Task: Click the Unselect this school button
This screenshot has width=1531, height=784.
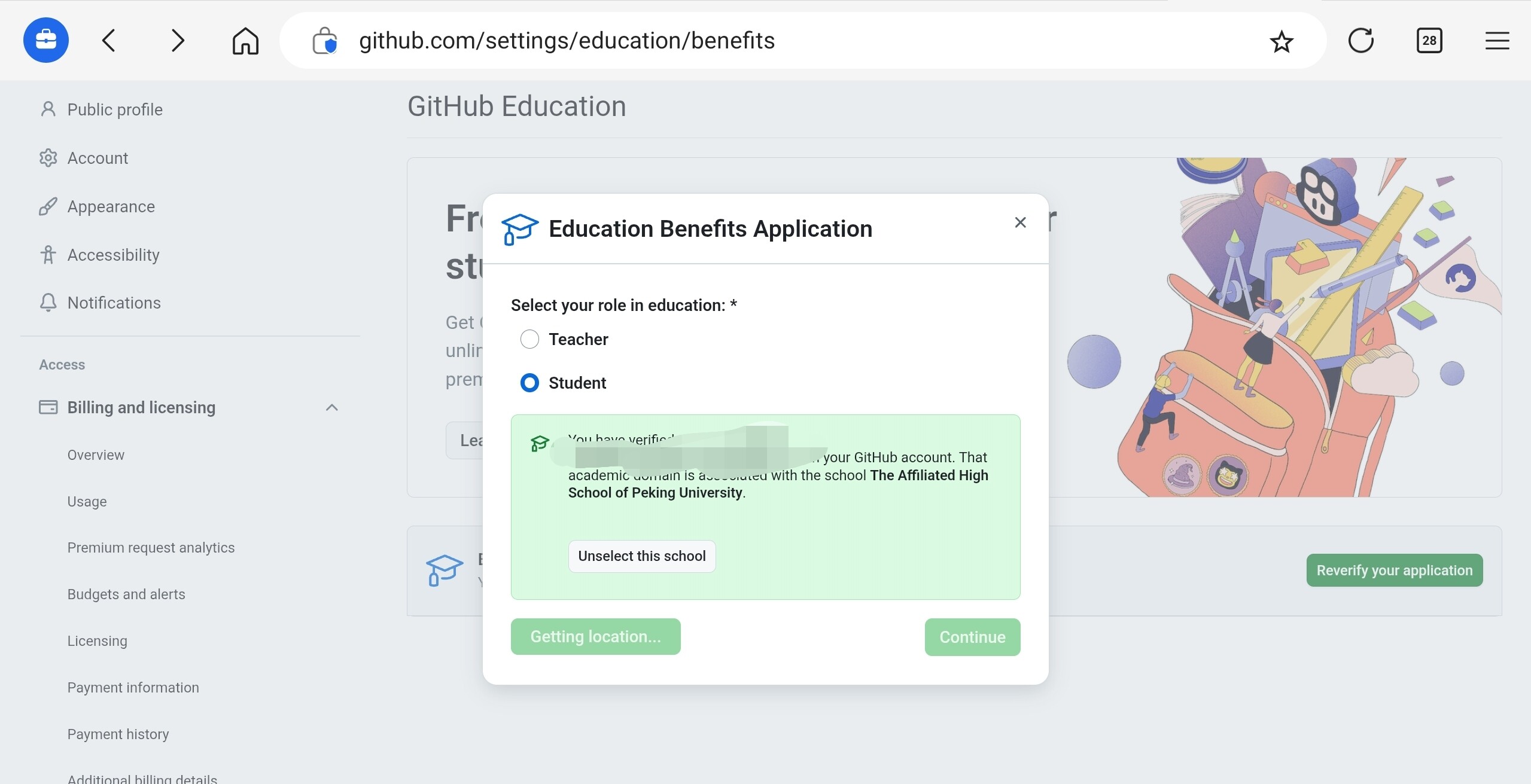Action: click(641, 556)
